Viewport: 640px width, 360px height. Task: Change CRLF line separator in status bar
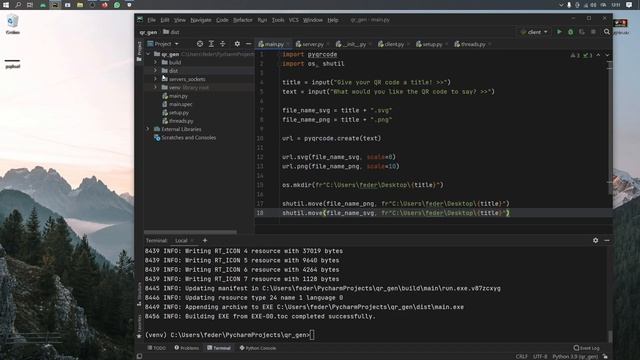(x=521, y=356)
